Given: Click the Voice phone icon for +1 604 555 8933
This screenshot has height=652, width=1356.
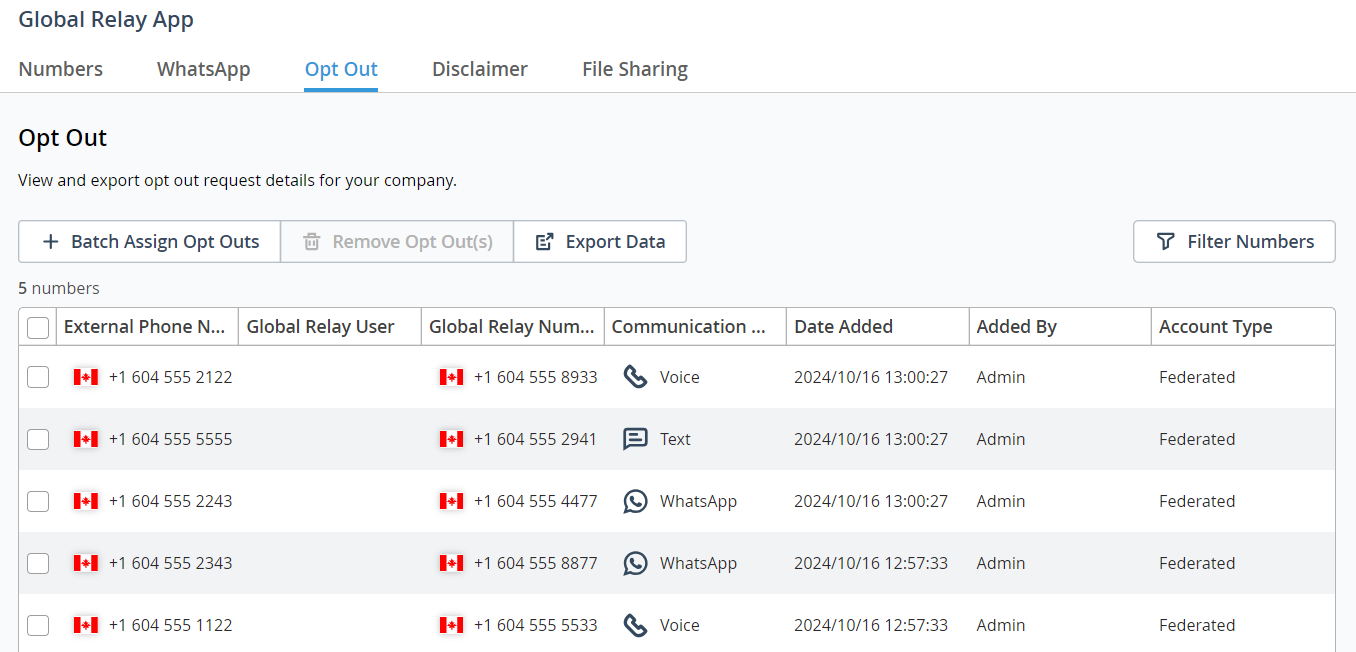Looking at the screenshot, I should 635,377.
